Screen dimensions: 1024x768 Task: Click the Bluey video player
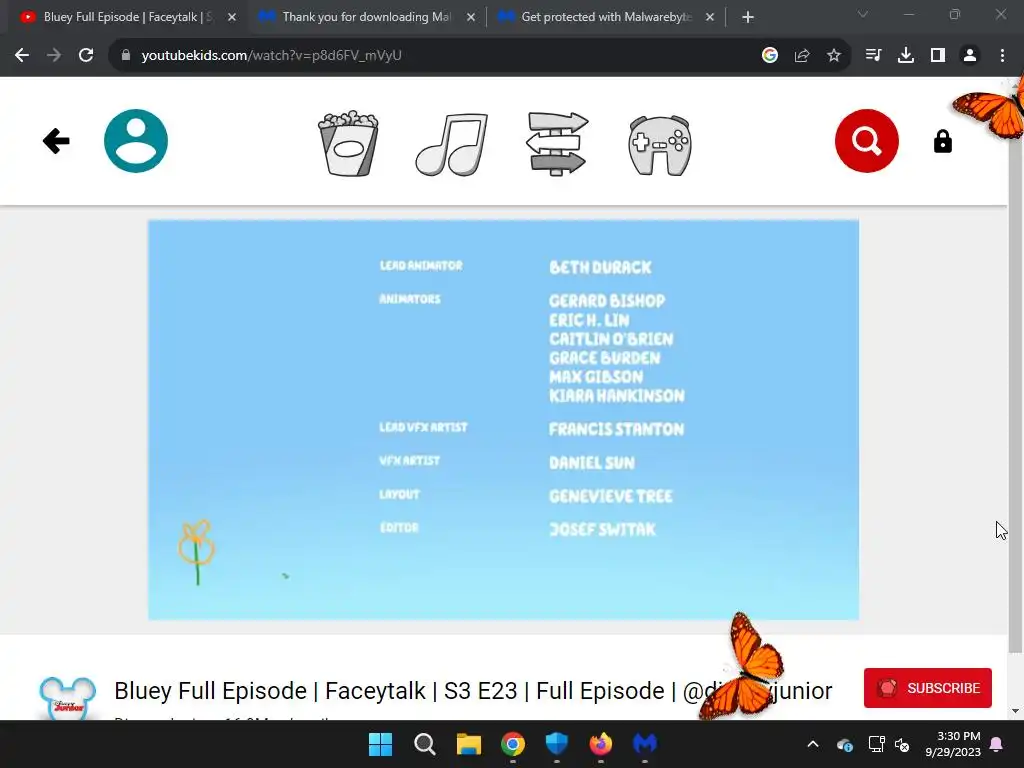[x=503, y=420]
